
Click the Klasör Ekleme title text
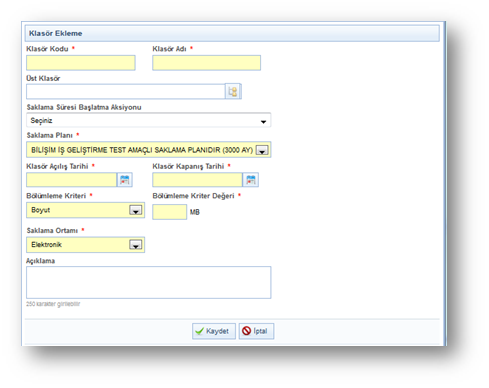pyautogui.click(x=56, y=33)
